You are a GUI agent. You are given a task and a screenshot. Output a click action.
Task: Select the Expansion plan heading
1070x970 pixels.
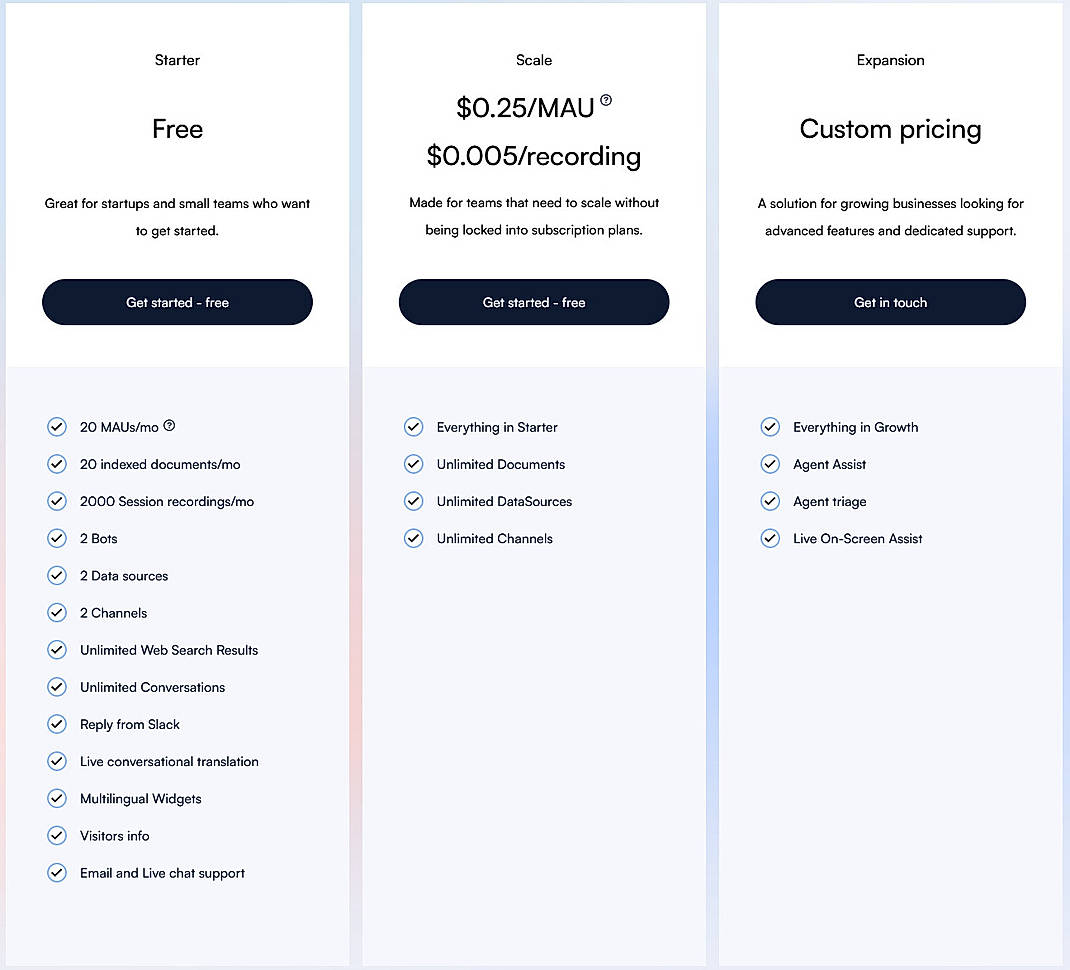coord(890,60)
